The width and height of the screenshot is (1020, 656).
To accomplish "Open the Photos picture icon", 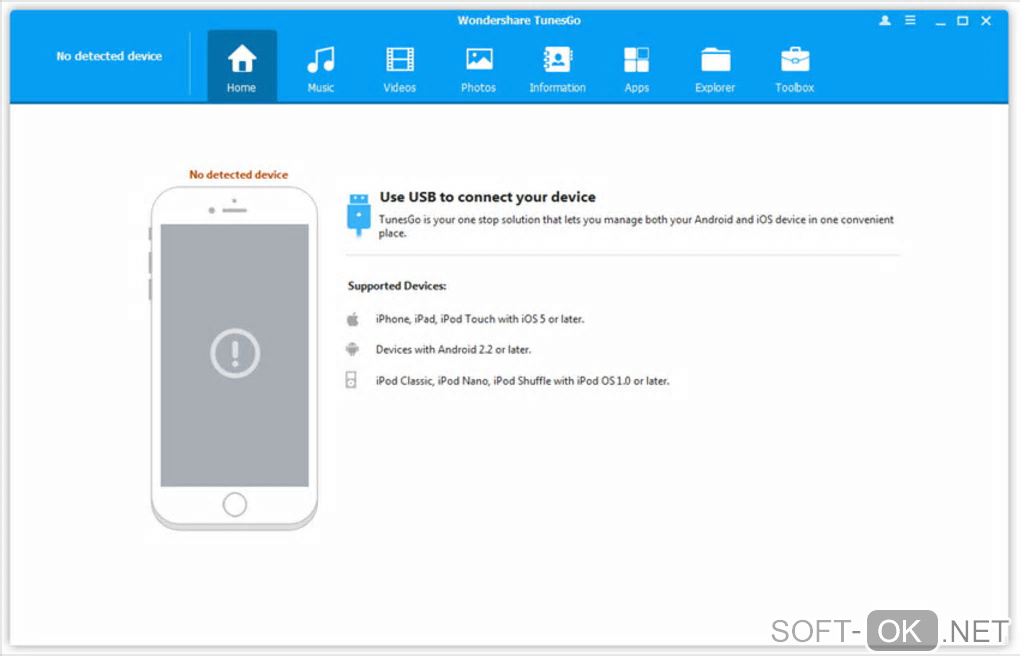I will point(479,59).
